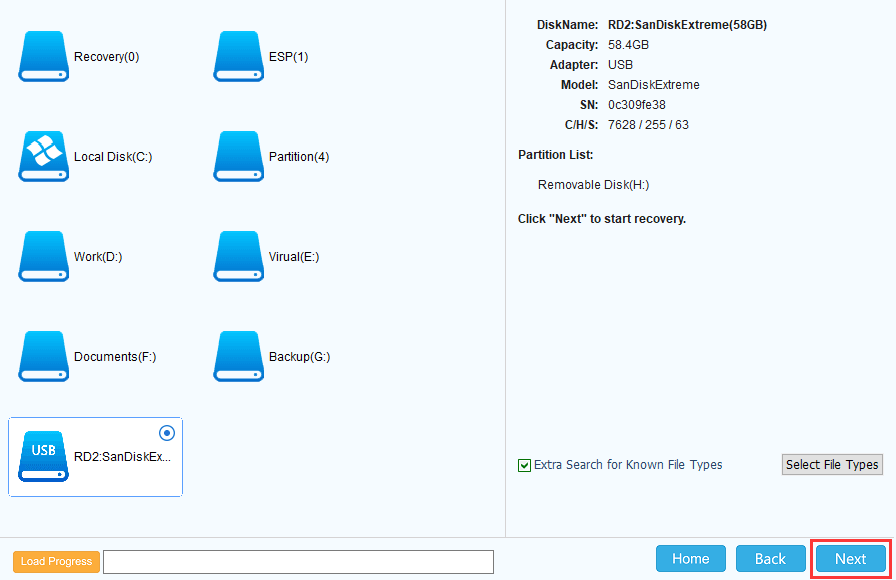
Task: Select Removable Disk(H:) in partition list
Action: coord(593,185)
